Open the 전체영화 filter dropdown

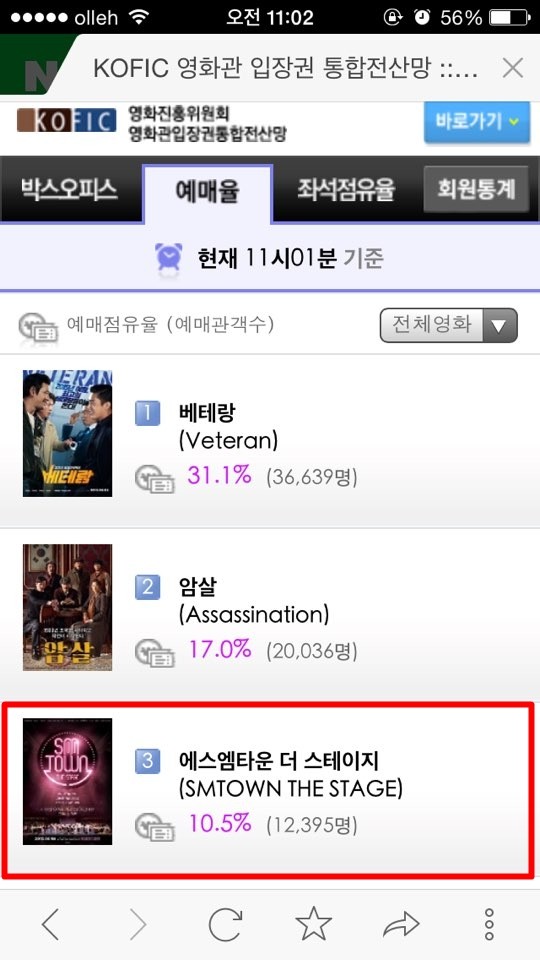pos(449,325)
